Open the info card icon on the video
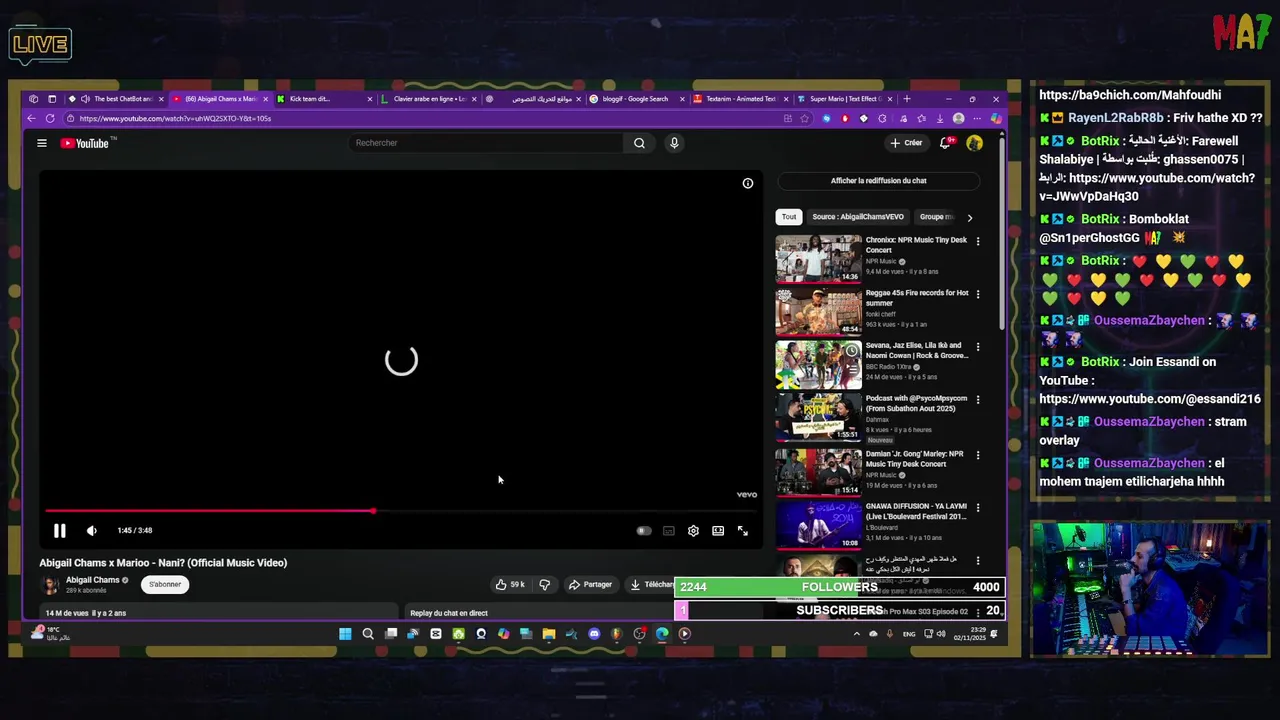Viewport: 1280px width, 720px height. coord(748,183)
